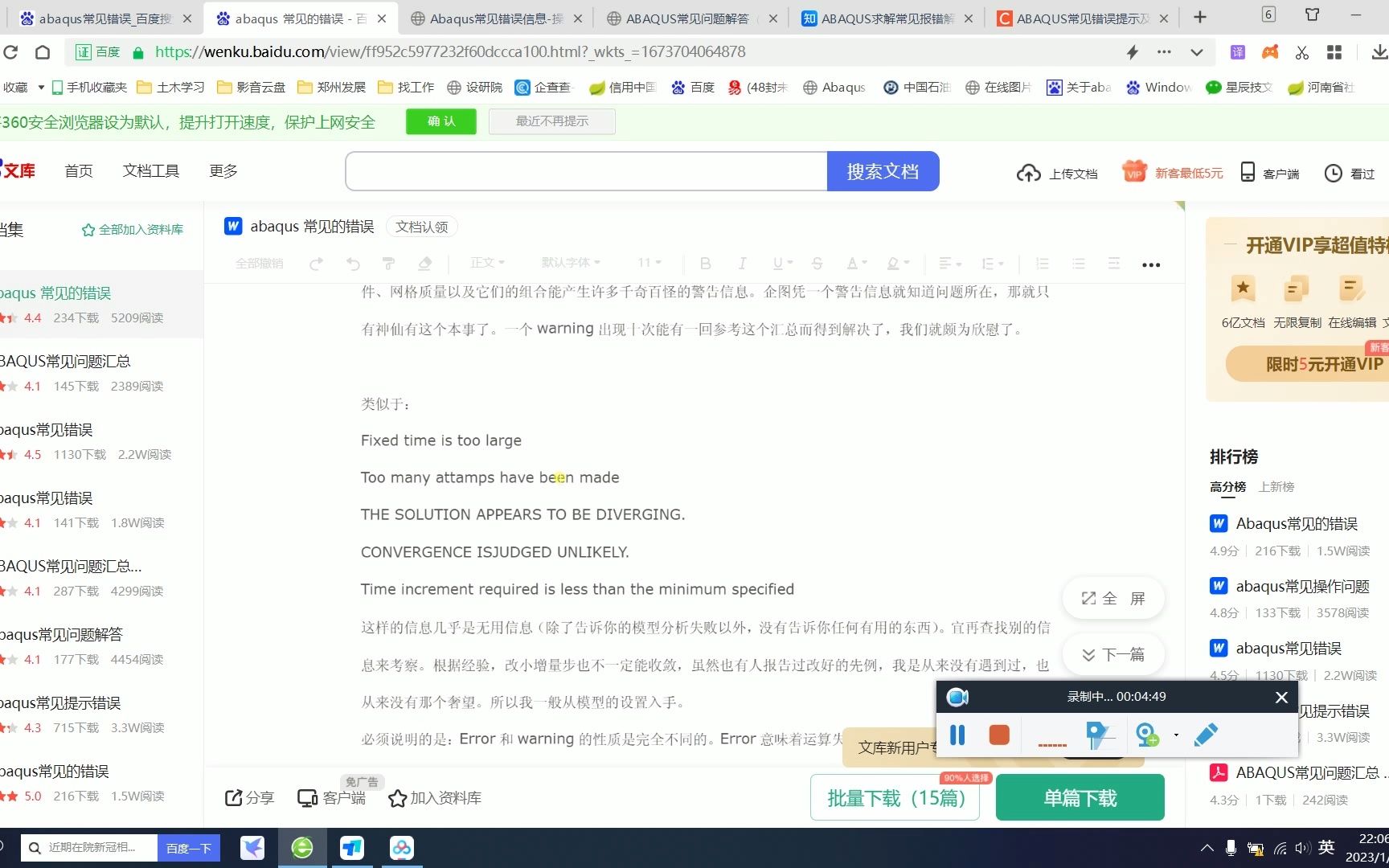
Task: Click the redo arrow in editor toolbar
Action: tap(317, 264)
